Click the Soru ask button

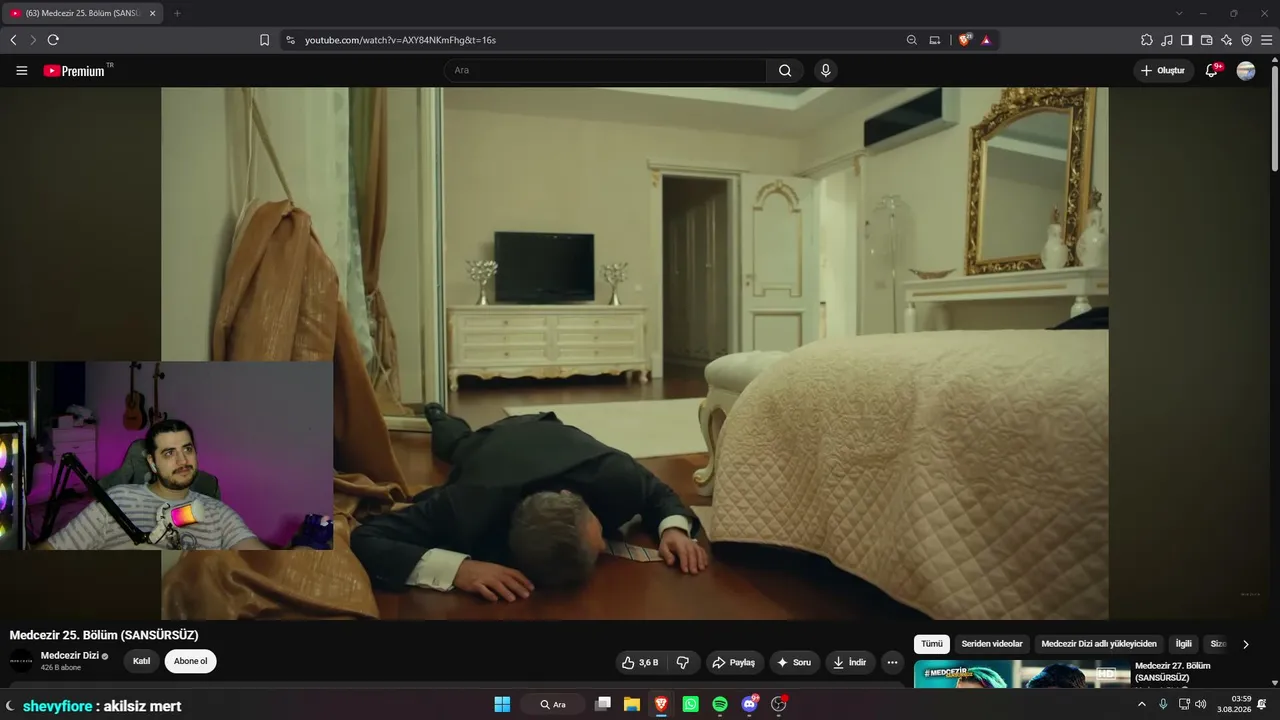click(794, 662)
